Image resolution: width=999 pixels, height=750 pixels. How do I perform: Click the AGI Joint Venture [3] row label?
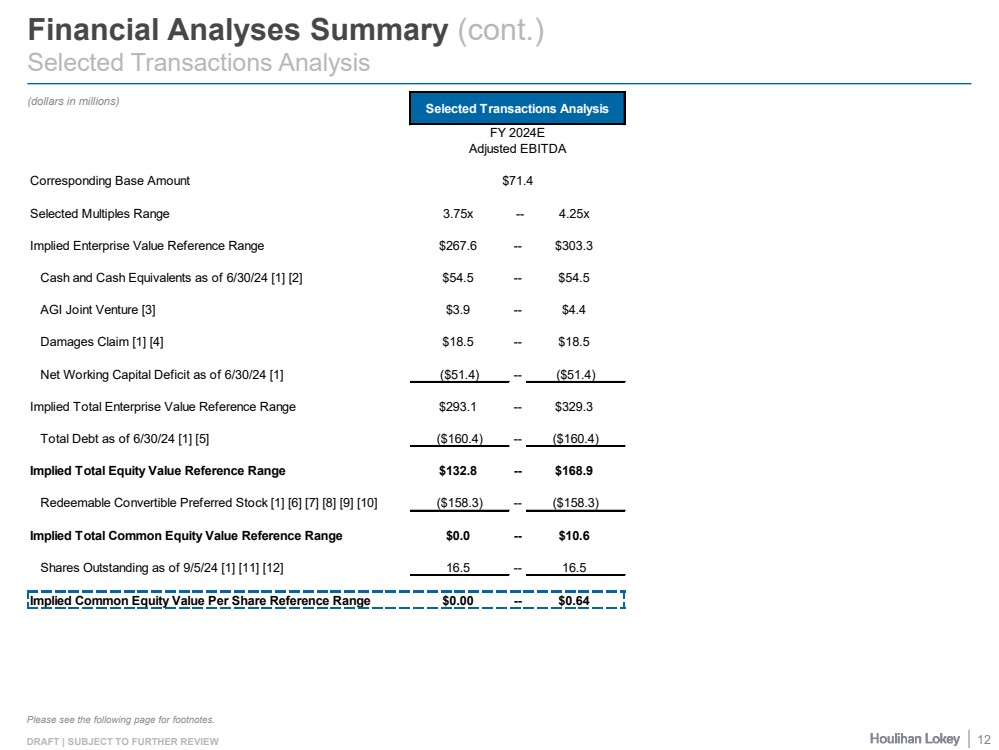[x=98, y=310]
